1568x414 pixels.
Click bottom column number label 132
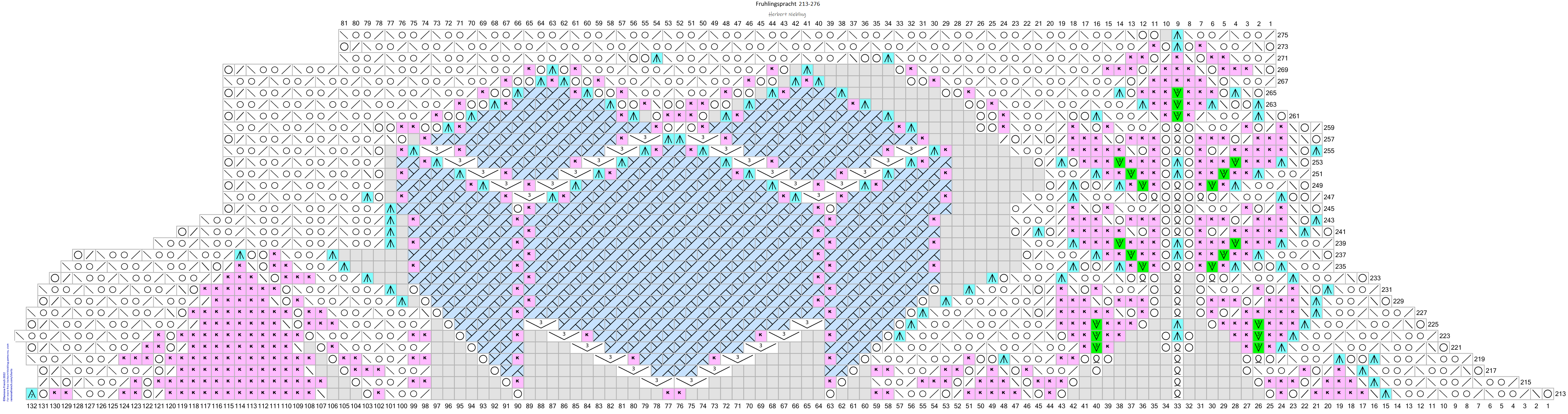[32, 405]
